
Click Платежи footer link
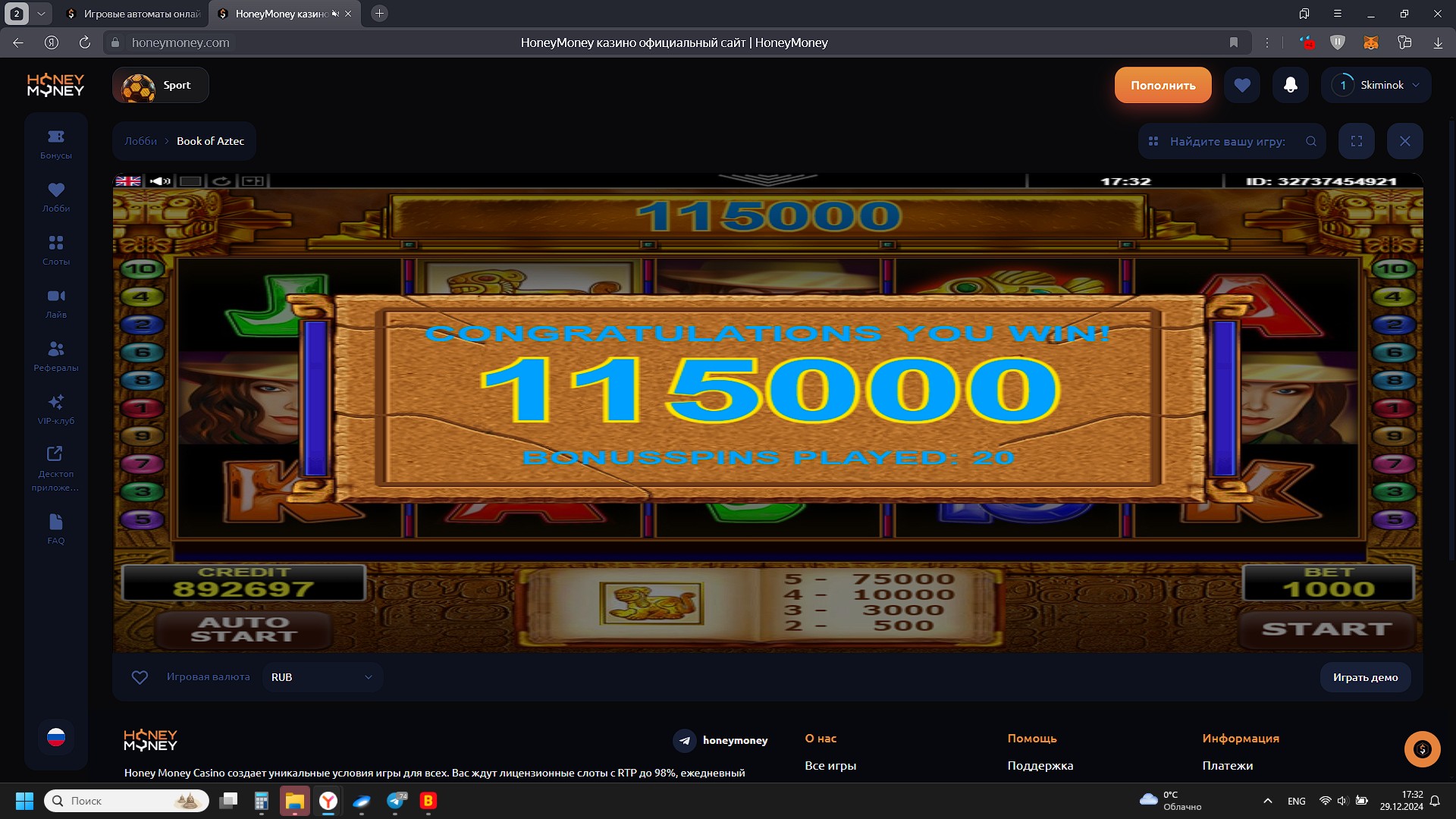1228,765
